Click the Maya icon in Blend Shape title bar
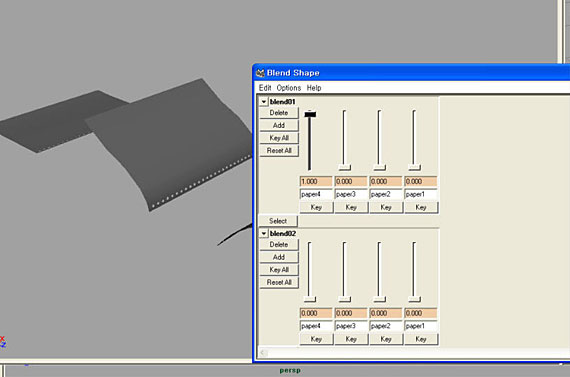The height and width of the screenshot is (377, 570). coord(260,73)
